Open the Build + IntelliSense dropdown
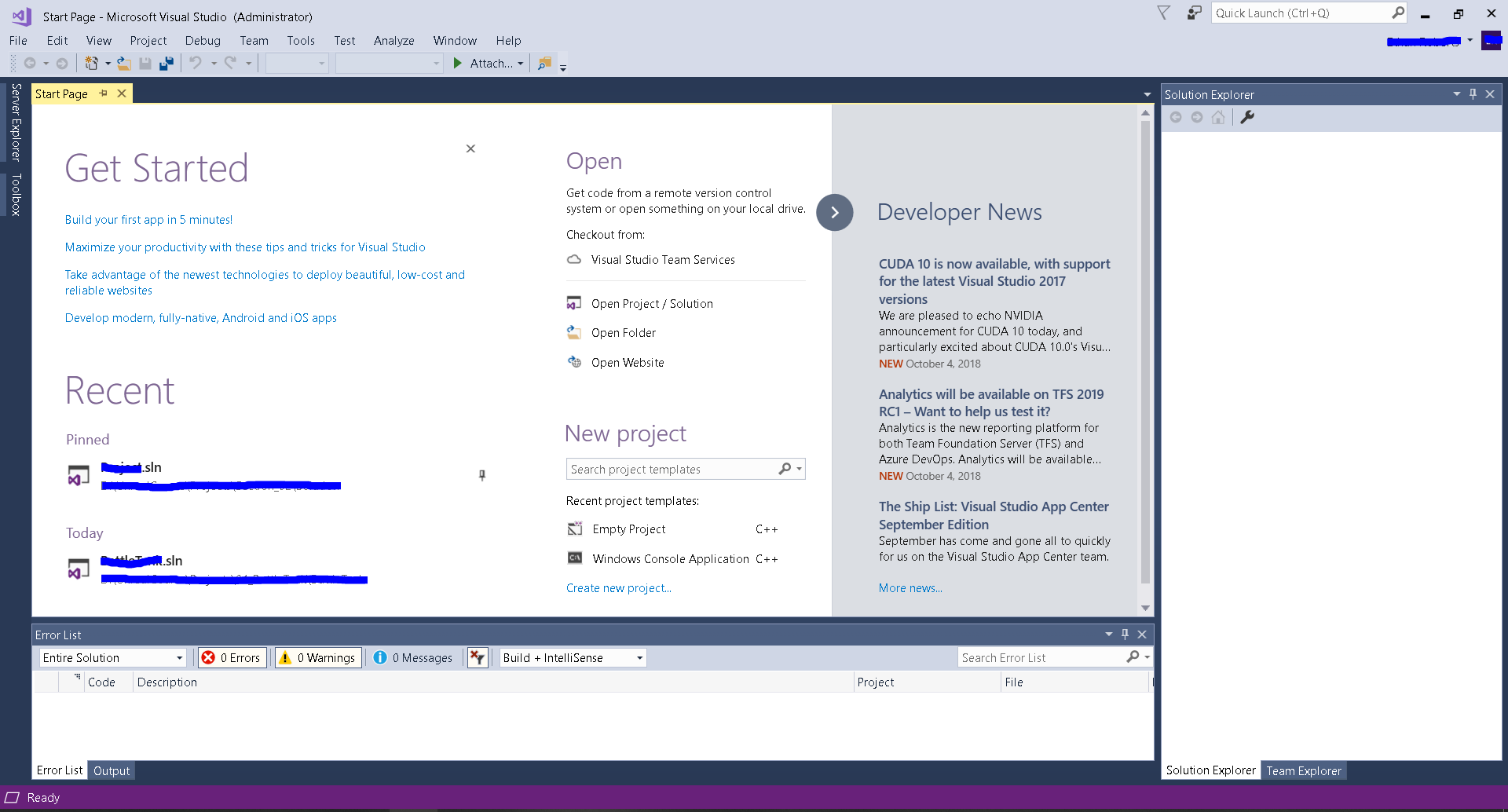Image resolution: width=1508 pixels, height=812 pixels. (x=639, y=658)
